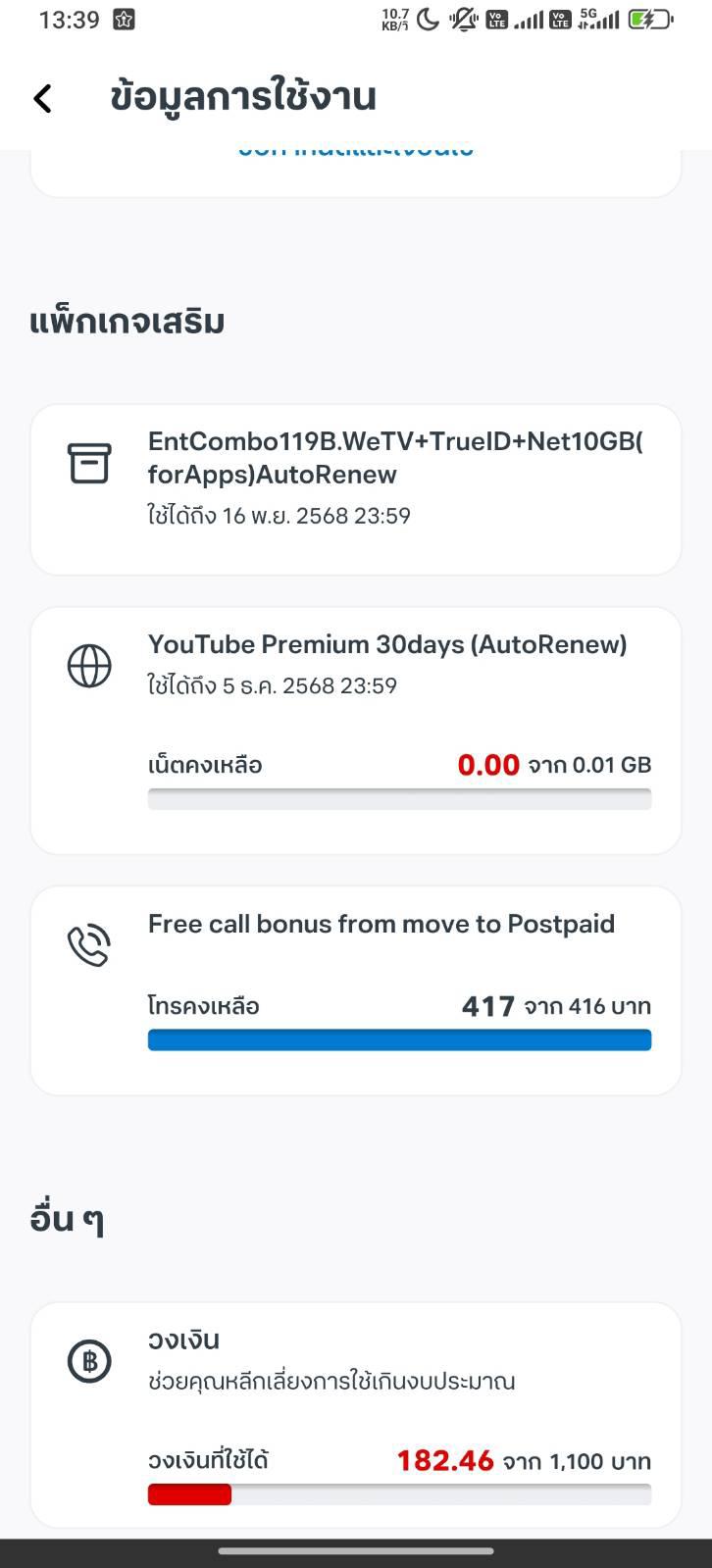Tap the back arrow in header
Viewport: 712px width, 1568px height.
click(x=42, y=98)
